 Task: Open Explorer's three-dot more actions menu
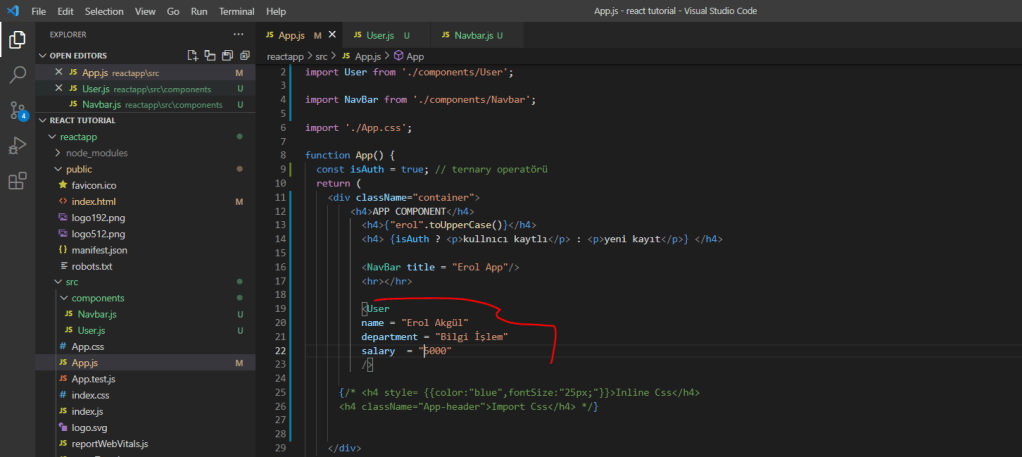(x=236, y=35)
